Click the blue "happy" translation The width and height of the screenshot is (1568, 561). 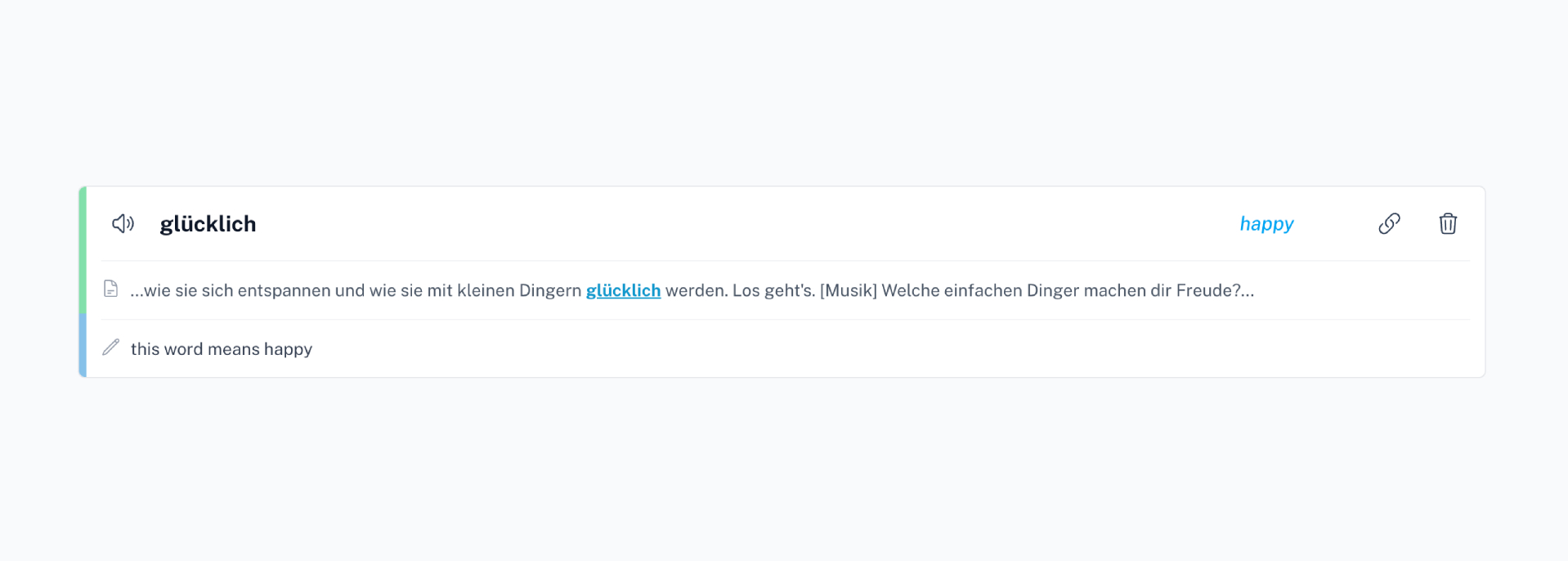coord(1266,223)
